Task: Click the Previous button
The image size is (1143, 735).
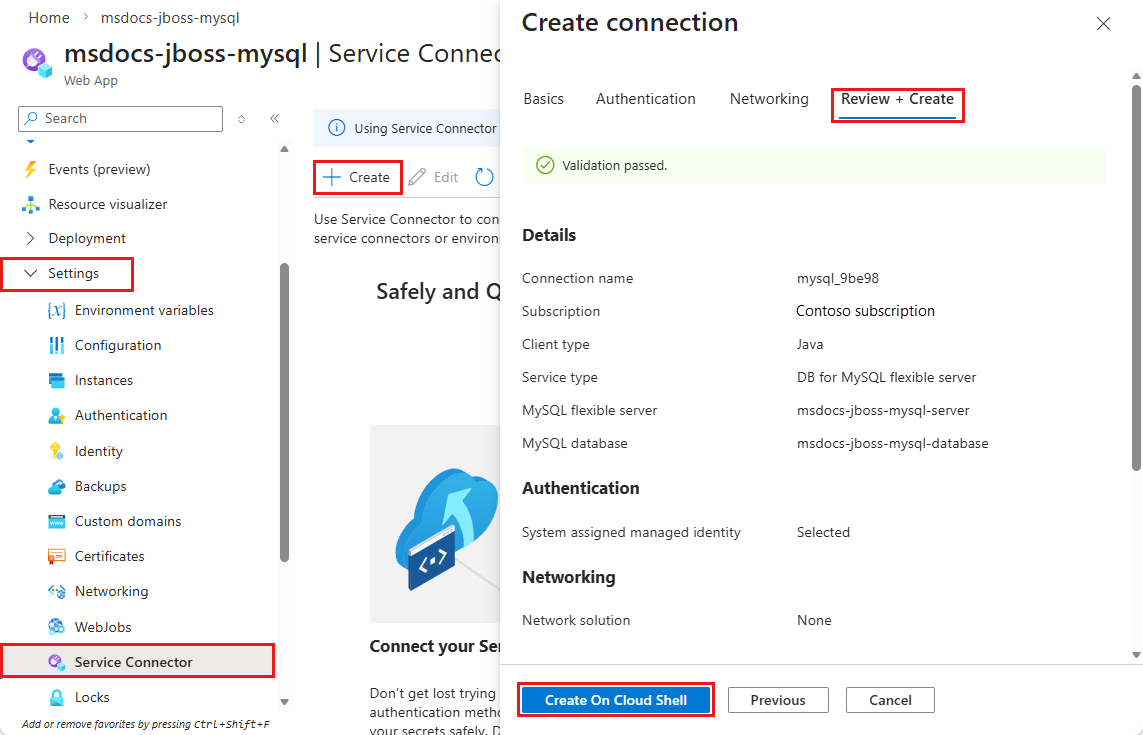Action: tap(778, 700)
